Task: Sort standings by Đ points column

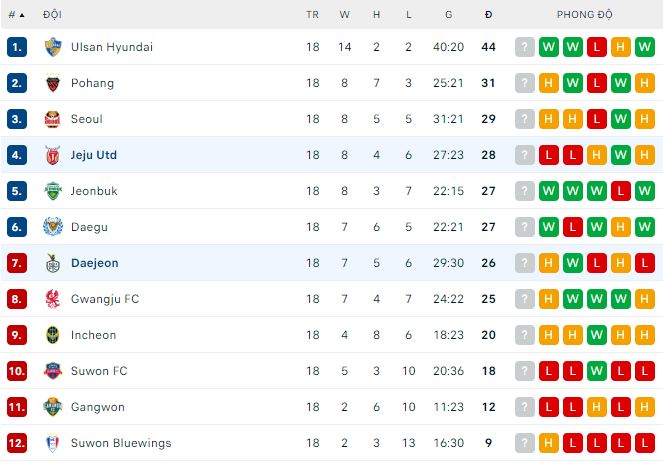Action: [x=488, y=15]
